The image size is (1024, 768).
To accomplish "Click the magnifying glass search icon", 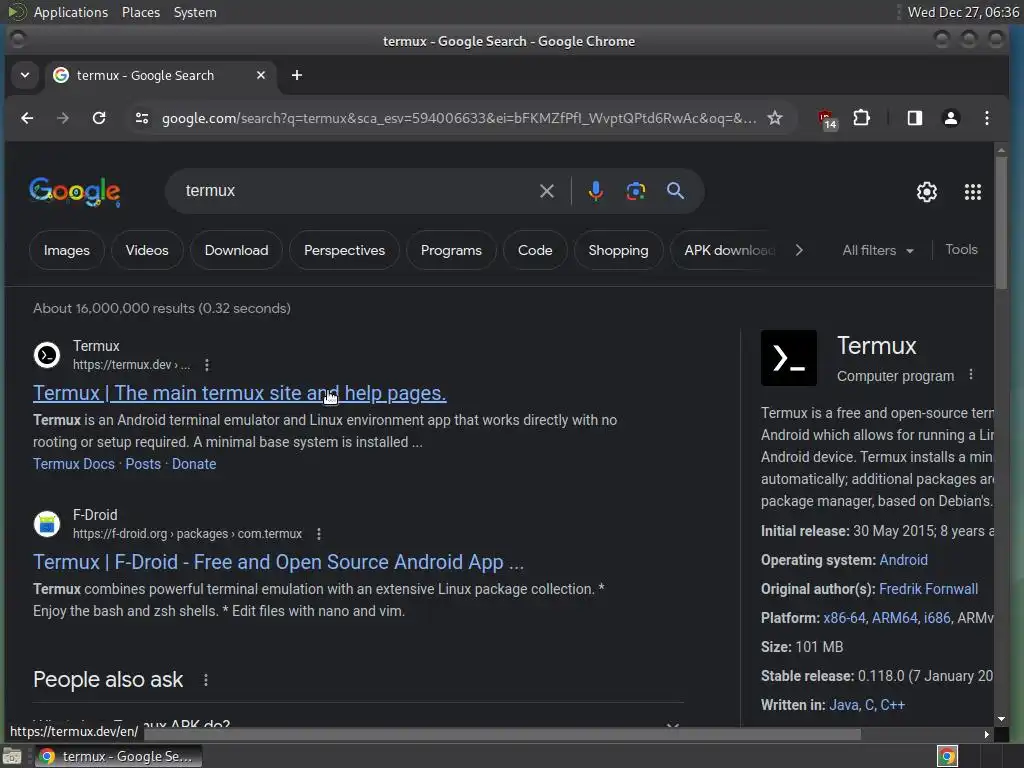I will [675, 191].
